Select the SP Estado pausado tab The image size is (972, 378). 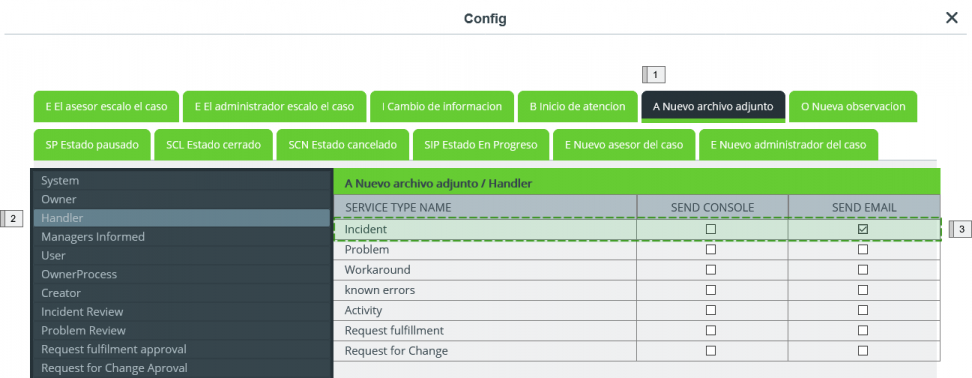point(92,144)
